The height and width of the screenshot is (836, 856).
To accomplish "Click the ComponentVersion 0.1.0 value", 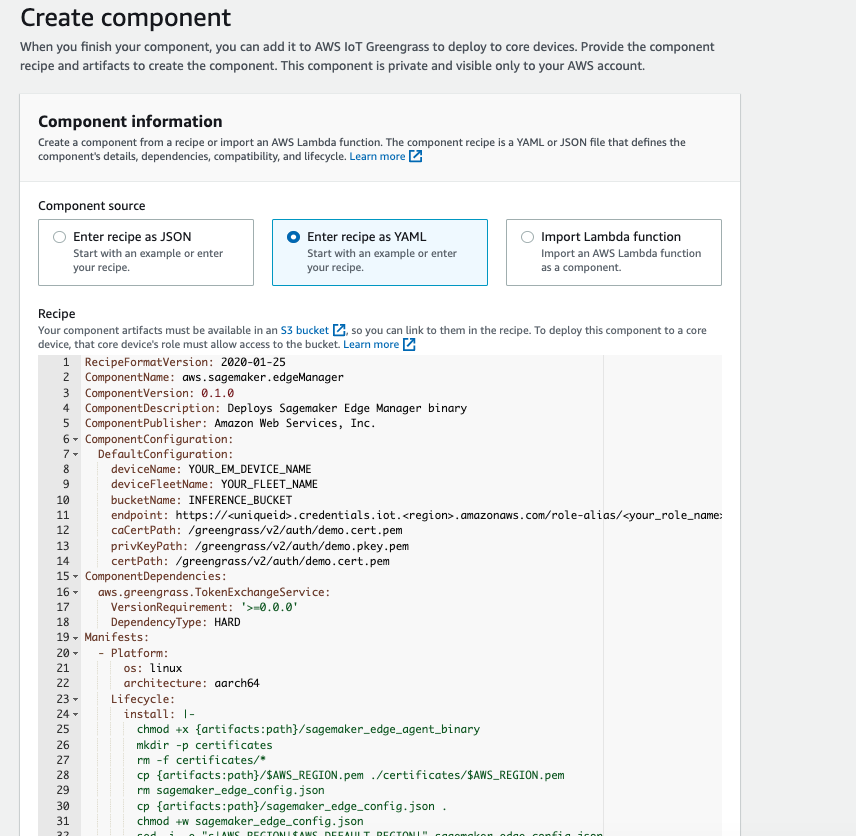I will pos(217,393).
